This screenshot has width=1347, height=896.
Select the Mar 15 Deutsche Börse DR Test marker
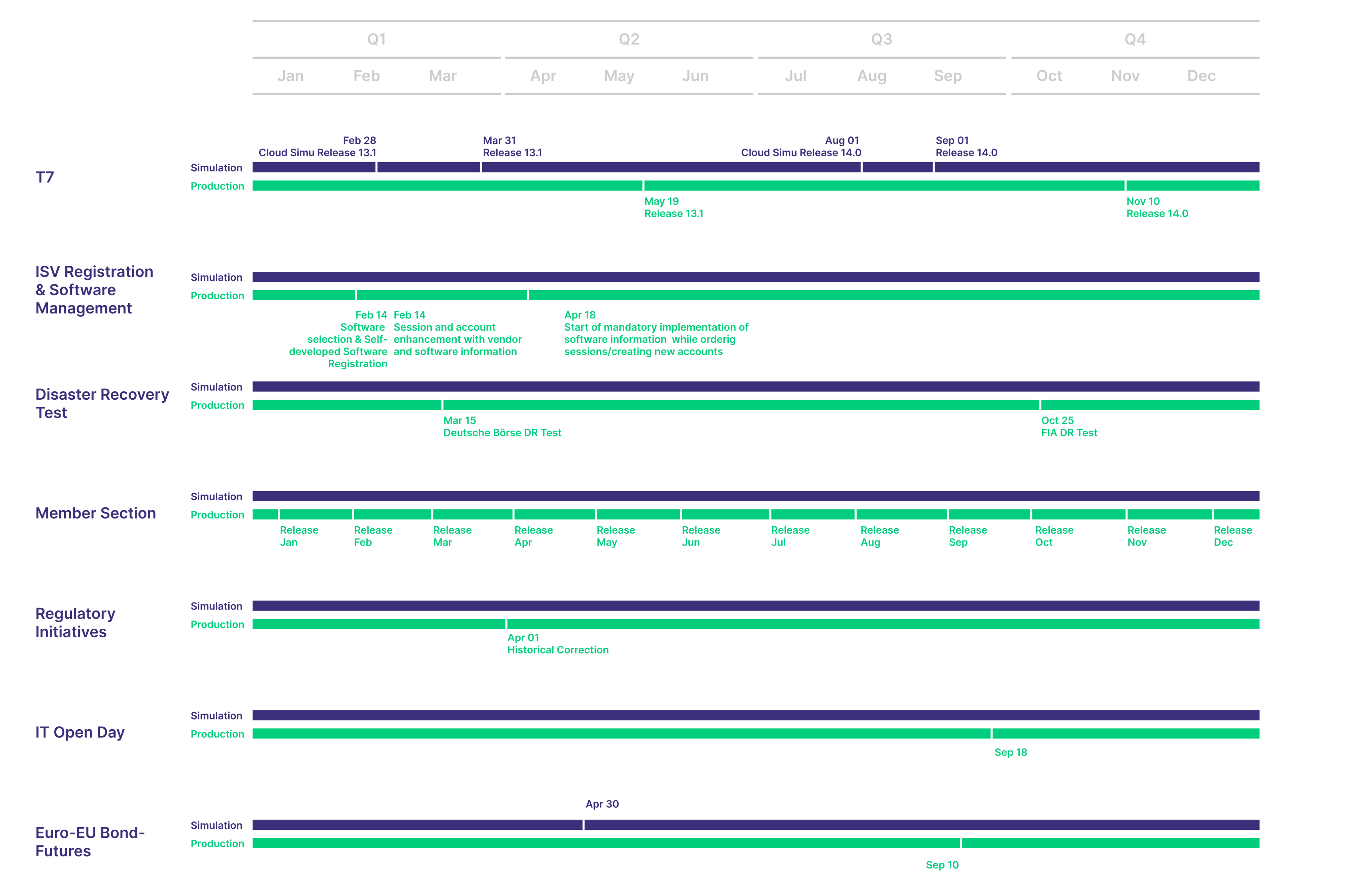502,426
